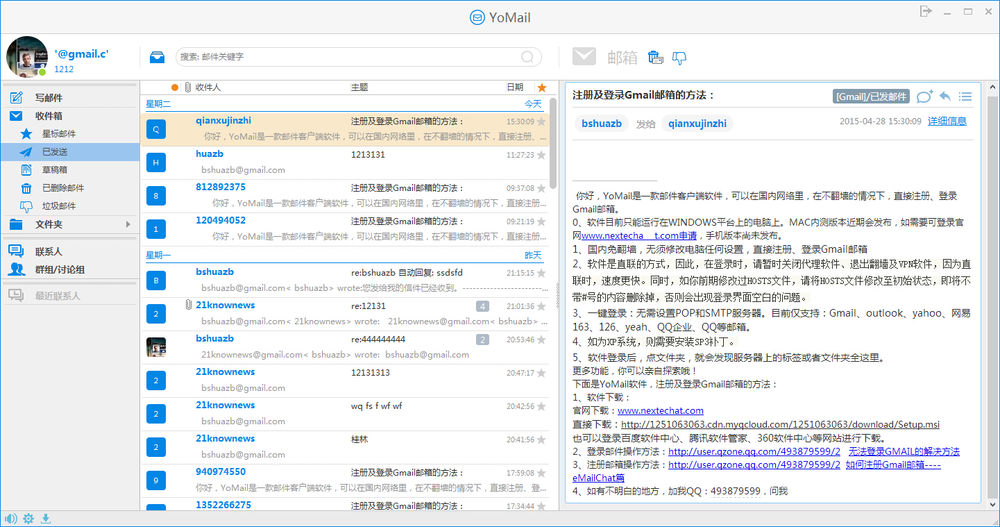
Task: Expand the thread count badge 2 on re:444444444
Action: [x=483, y=339]
